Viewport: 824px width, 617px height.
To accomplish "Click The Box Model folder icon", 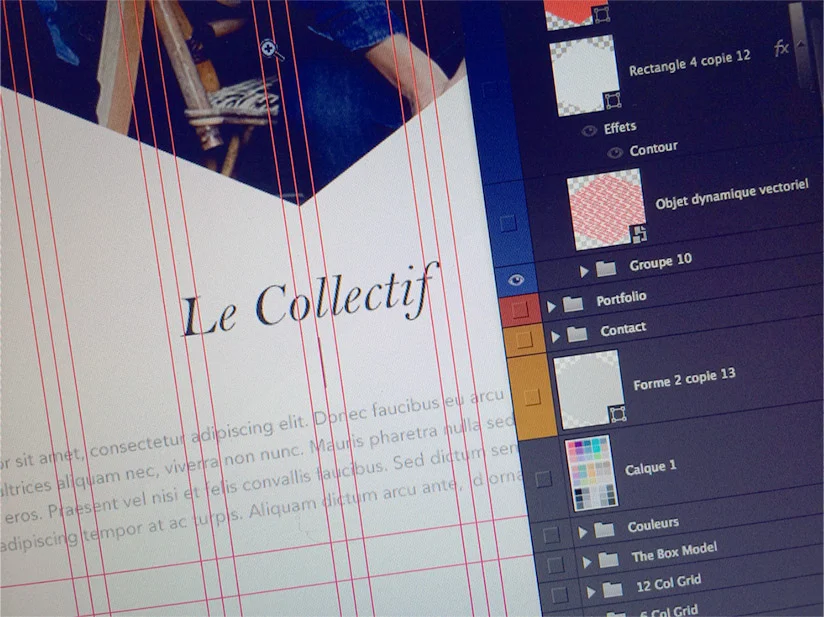I will 609,560.
